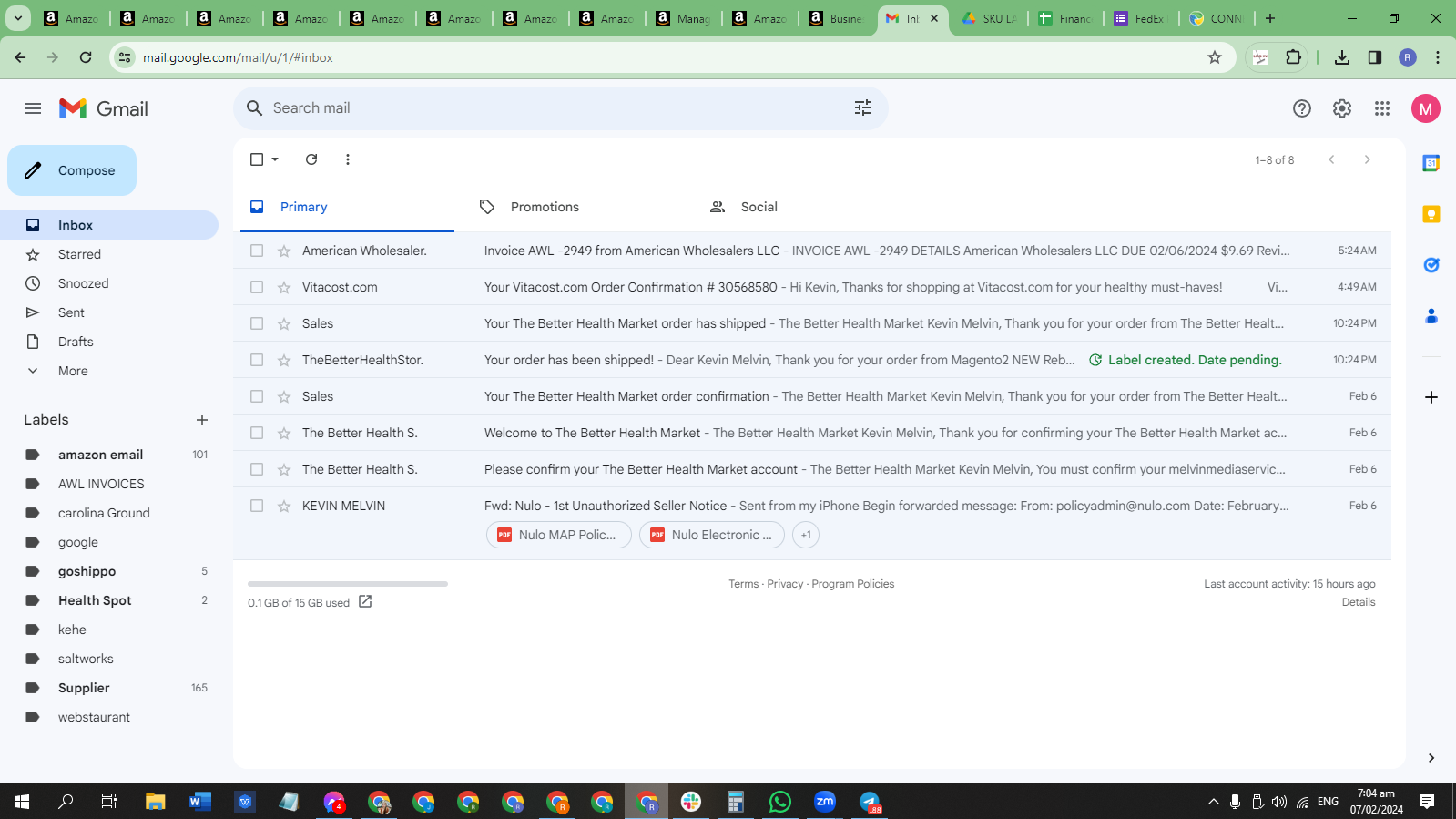
Task: Select the Vitacost.com email checkbox
Action: (257, 287)
